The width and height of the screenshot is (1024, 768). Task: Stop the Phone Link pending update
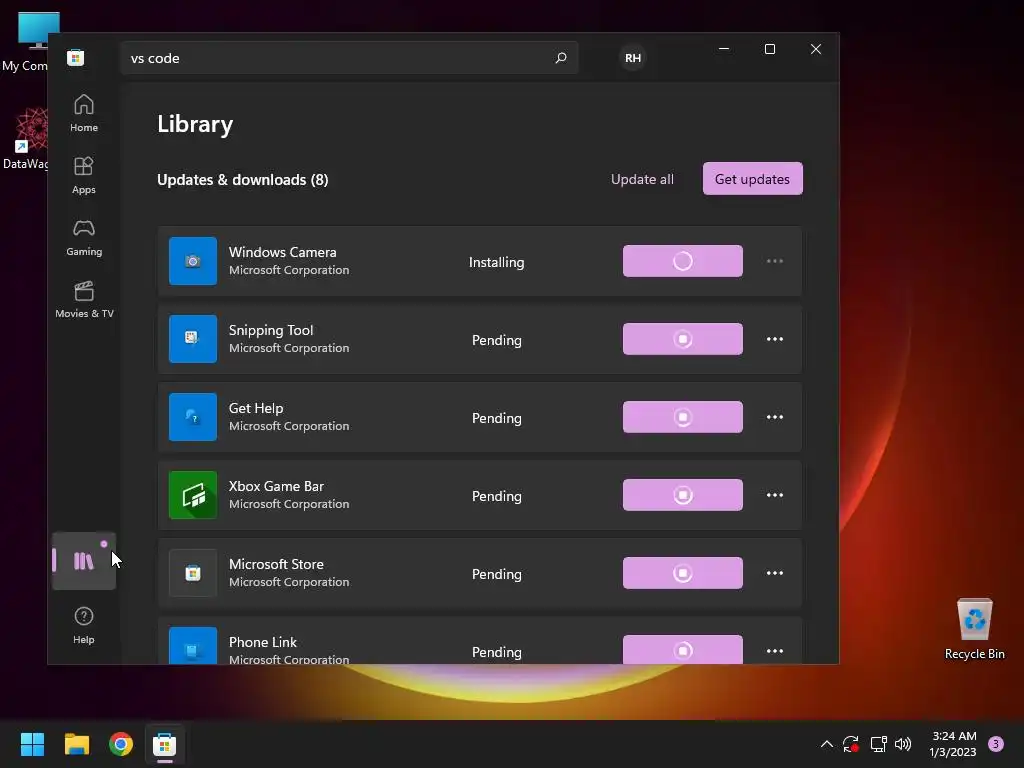(682, 650)
